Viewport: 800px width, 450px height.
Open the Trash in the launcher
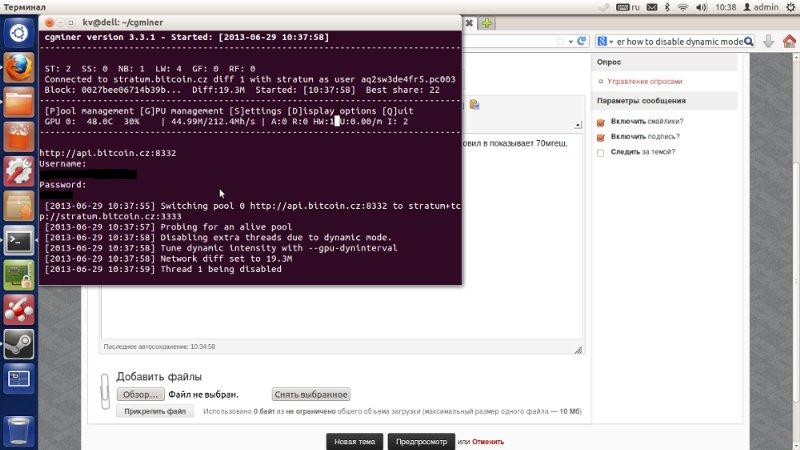pyautogui.click(x=18, y=430)
